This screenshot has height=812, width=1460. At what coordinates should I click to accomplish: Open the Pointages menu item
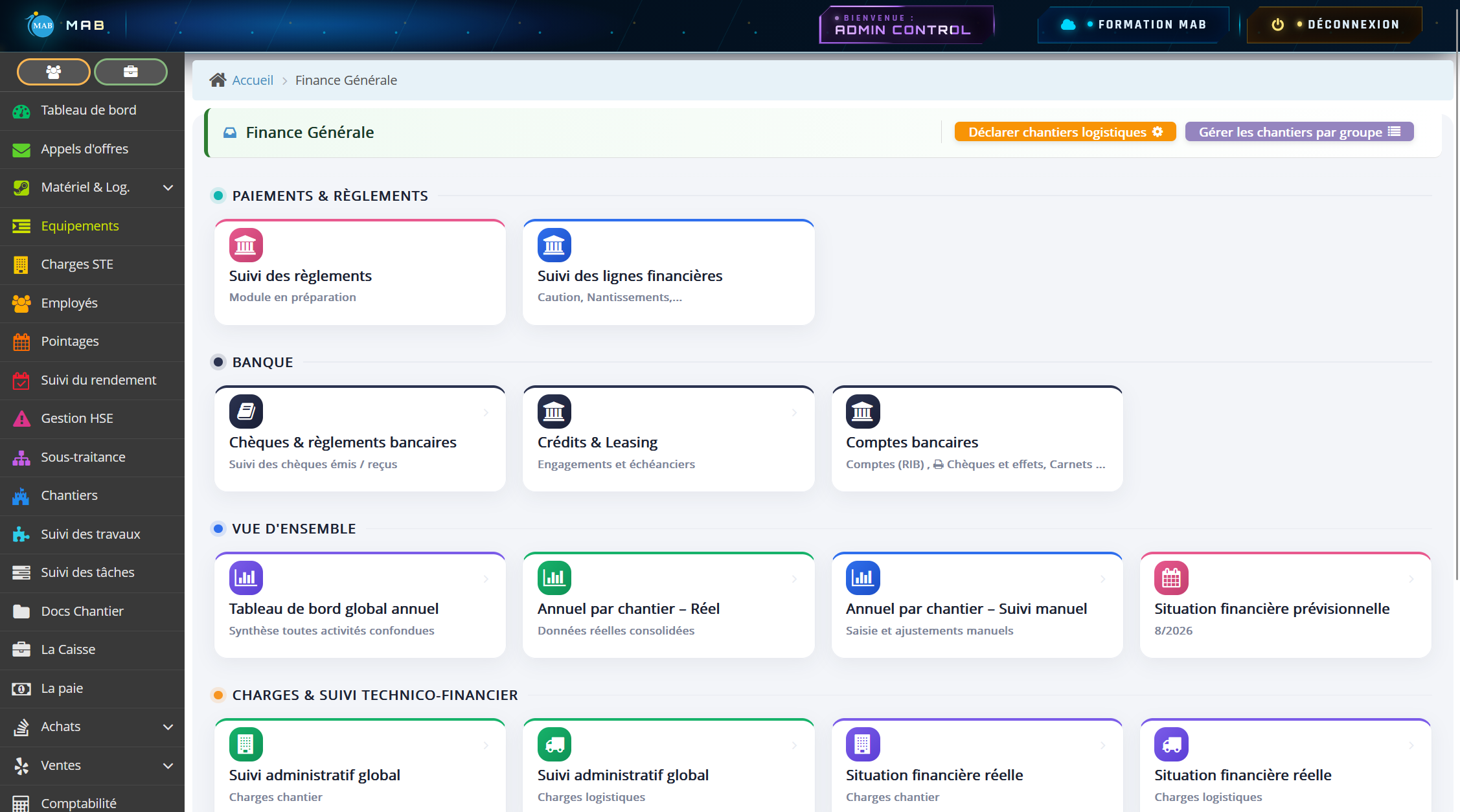[x=92, y=342]
